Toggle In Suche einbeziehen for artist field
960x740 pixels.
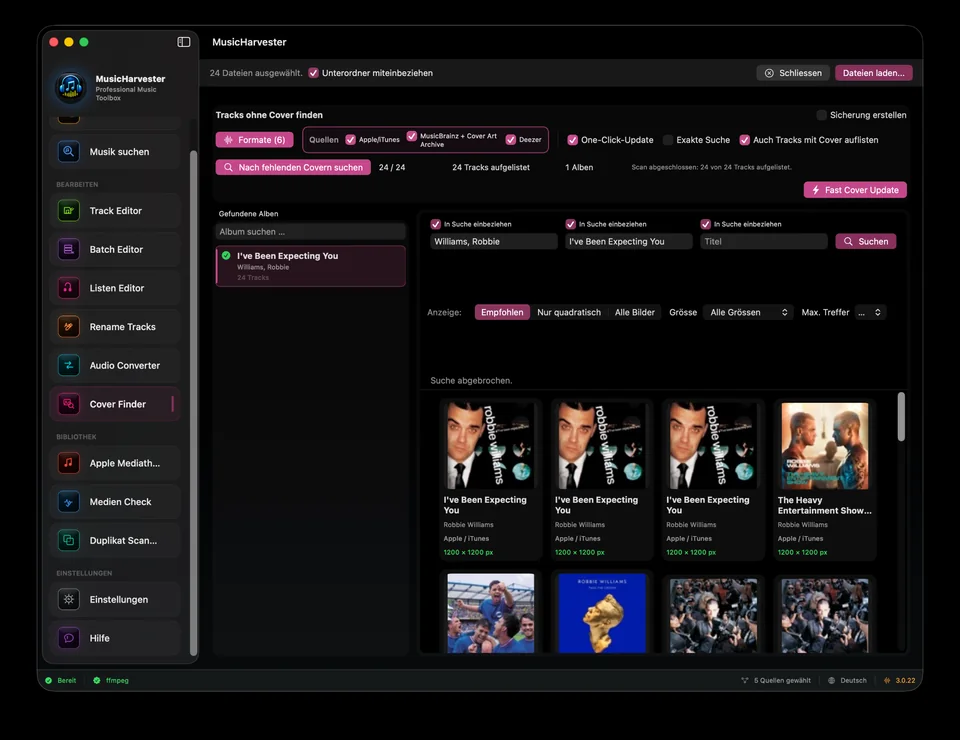tap(436, 224)
